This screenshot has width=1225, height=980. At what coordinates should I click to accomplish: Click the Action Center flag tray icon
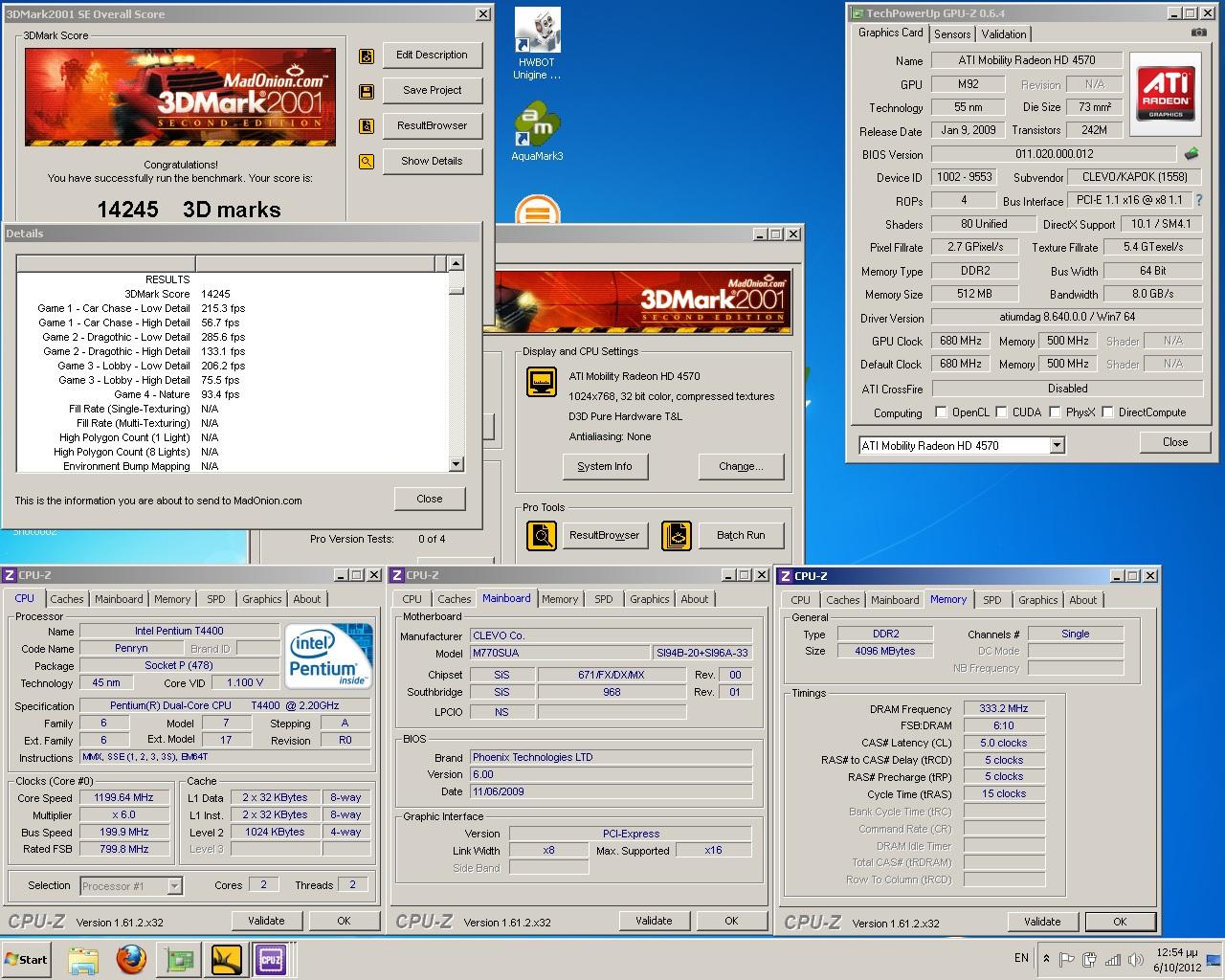point(1065,960)
